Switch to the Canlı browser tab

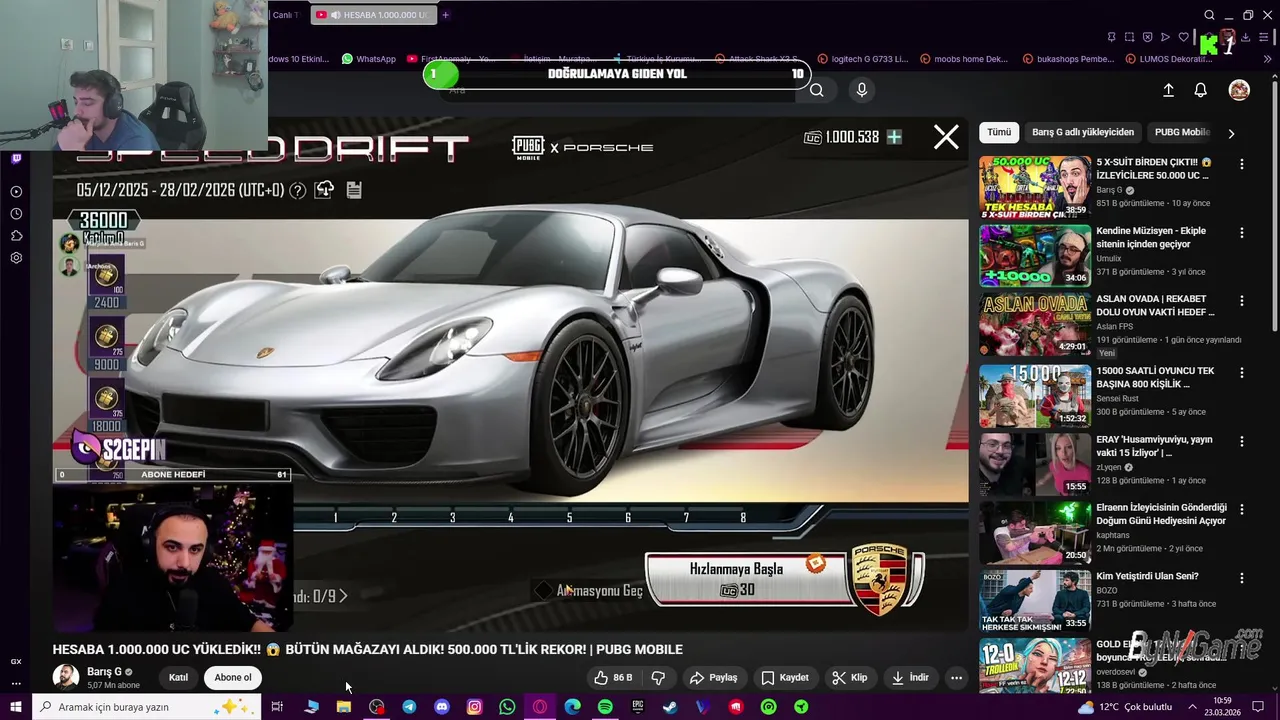284,15
